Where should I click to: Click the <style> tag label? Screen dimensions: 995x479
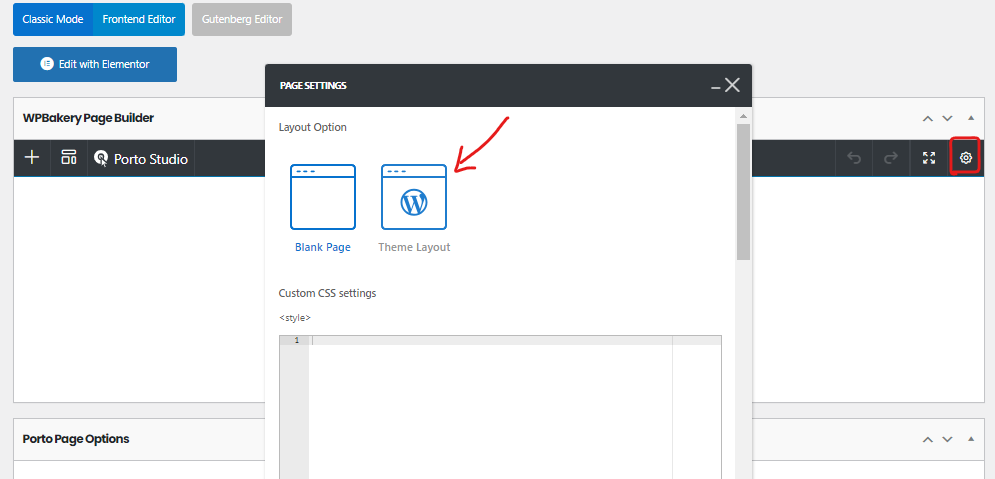[x=295, y=318]
